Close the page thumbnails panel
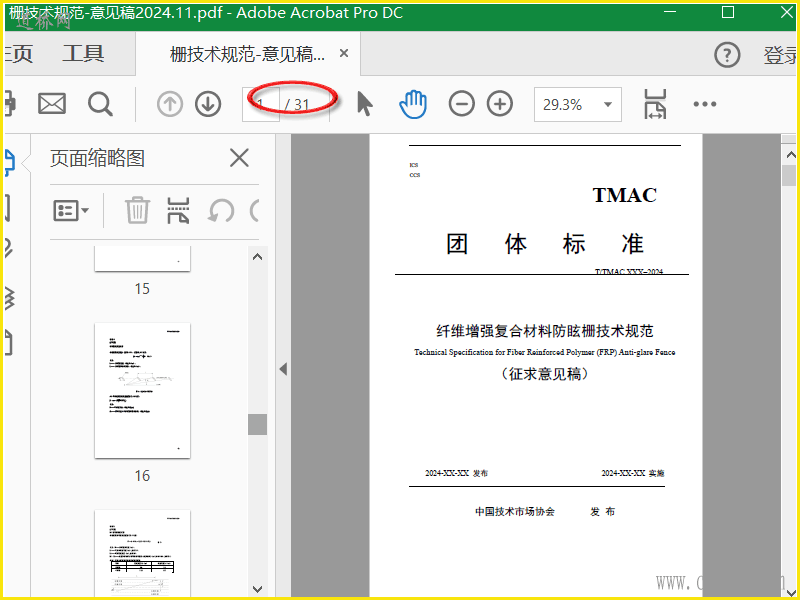Image resolution: width=800 pixels, height=600 pixels. 239,158
